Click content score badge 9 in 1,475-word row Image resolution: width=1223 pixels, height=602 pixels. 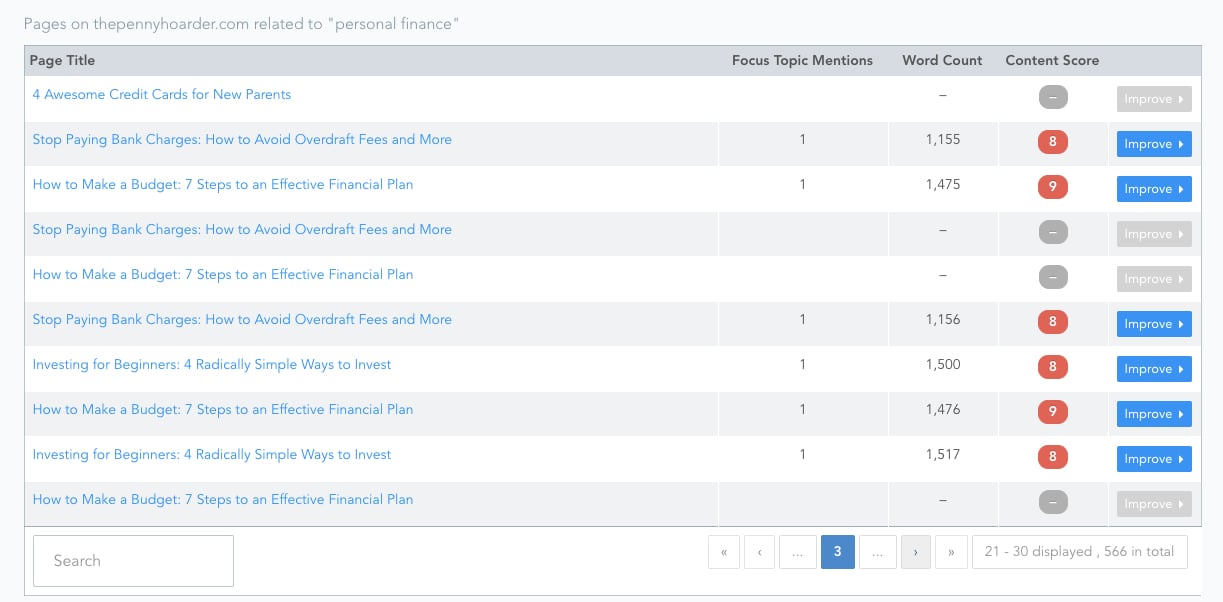[1052, 187]
